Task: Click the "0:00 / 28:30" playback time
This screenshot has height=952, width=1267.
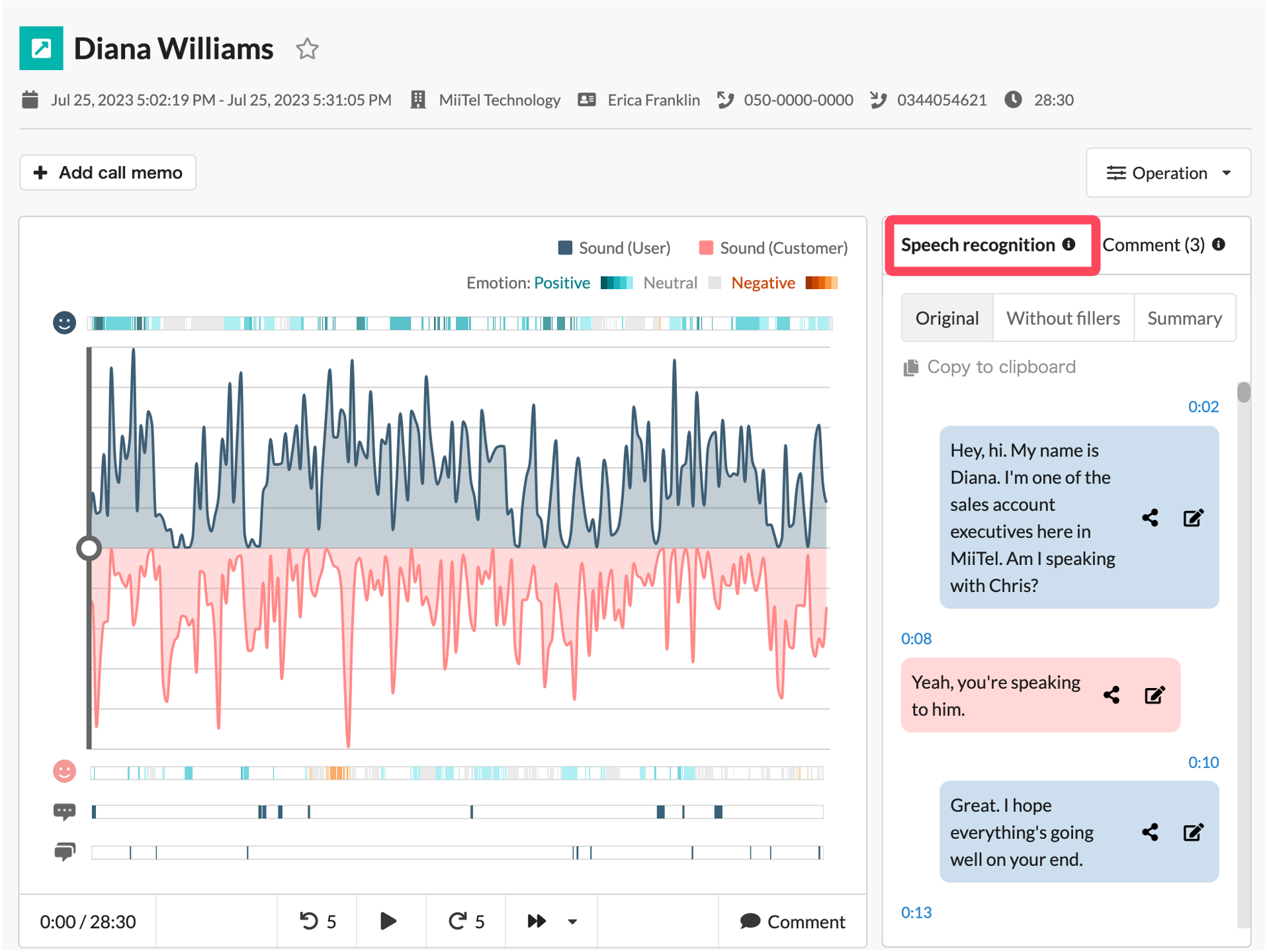Action: (87, 922)
